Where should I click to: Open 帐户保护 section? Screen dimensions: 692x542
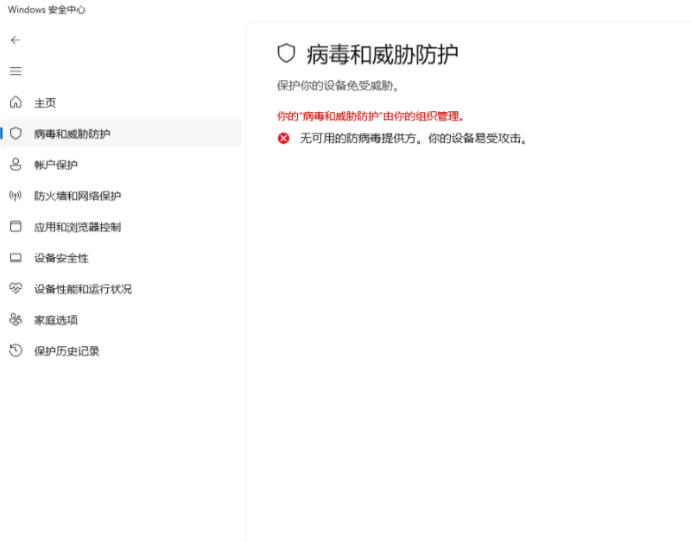coord(121,165)
